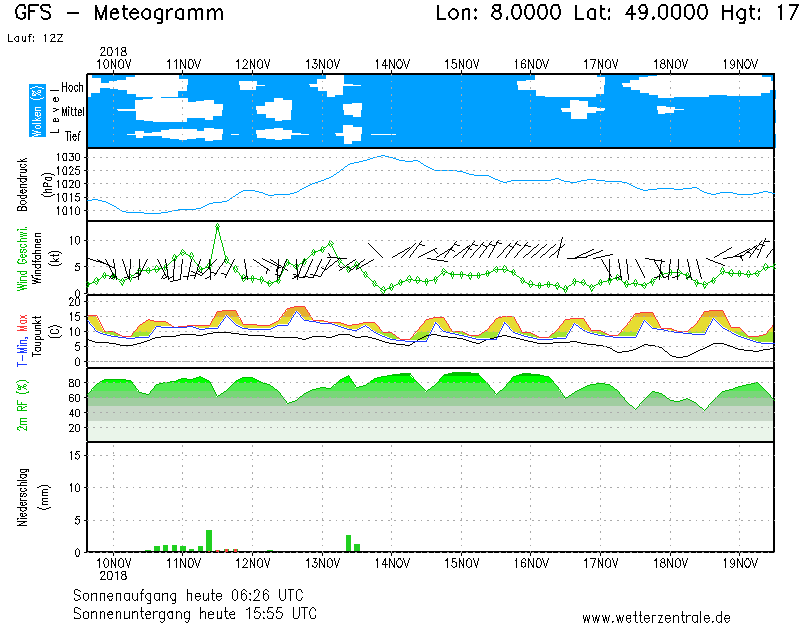Select the Mittel cloud level label
Screen dimensions: 800x625
[x=72, y=112]
